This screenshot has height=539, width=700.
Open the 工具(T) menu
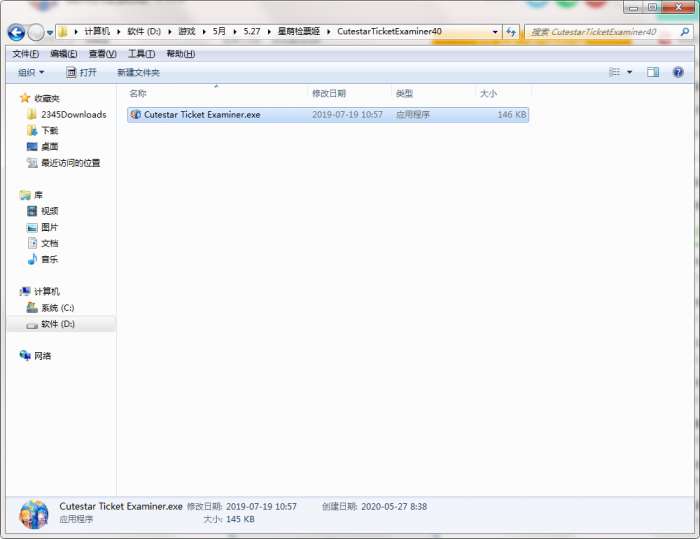[142, 54]
